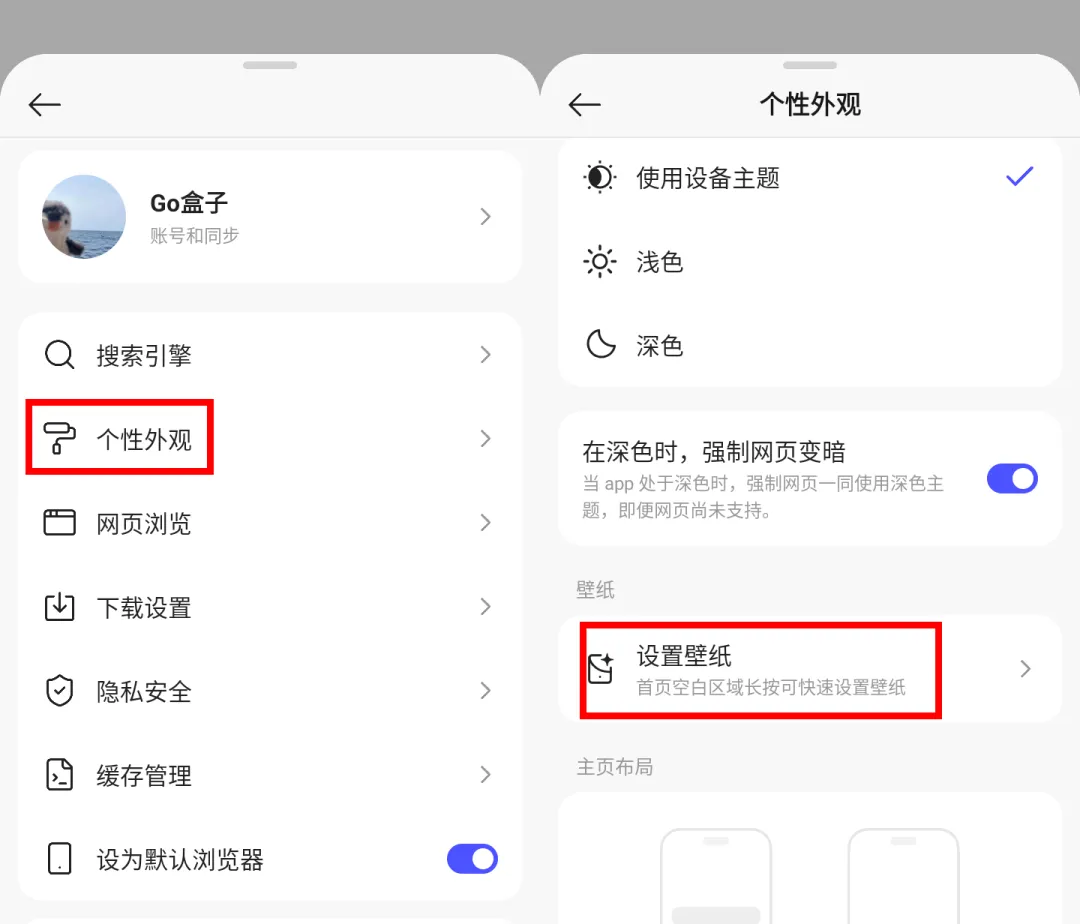Expand 隐私安全 chevron arrow
The image size is (1080, 924).
click(x=486, y=691)
